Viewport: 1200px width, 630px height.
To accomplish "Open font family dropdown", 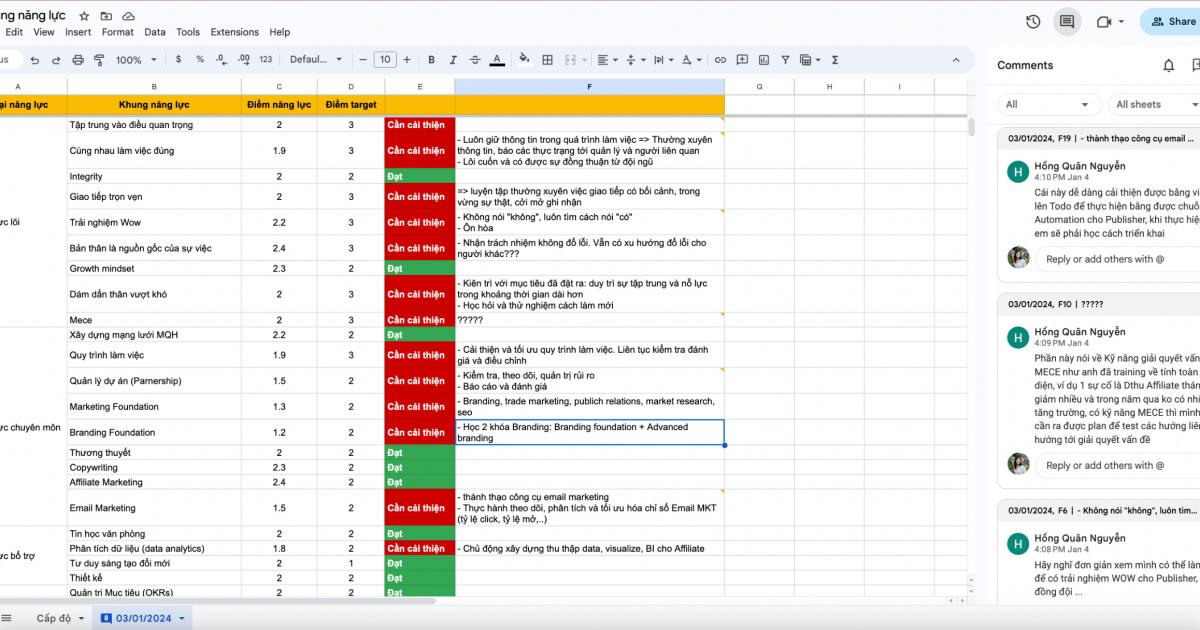I will 316,60.
